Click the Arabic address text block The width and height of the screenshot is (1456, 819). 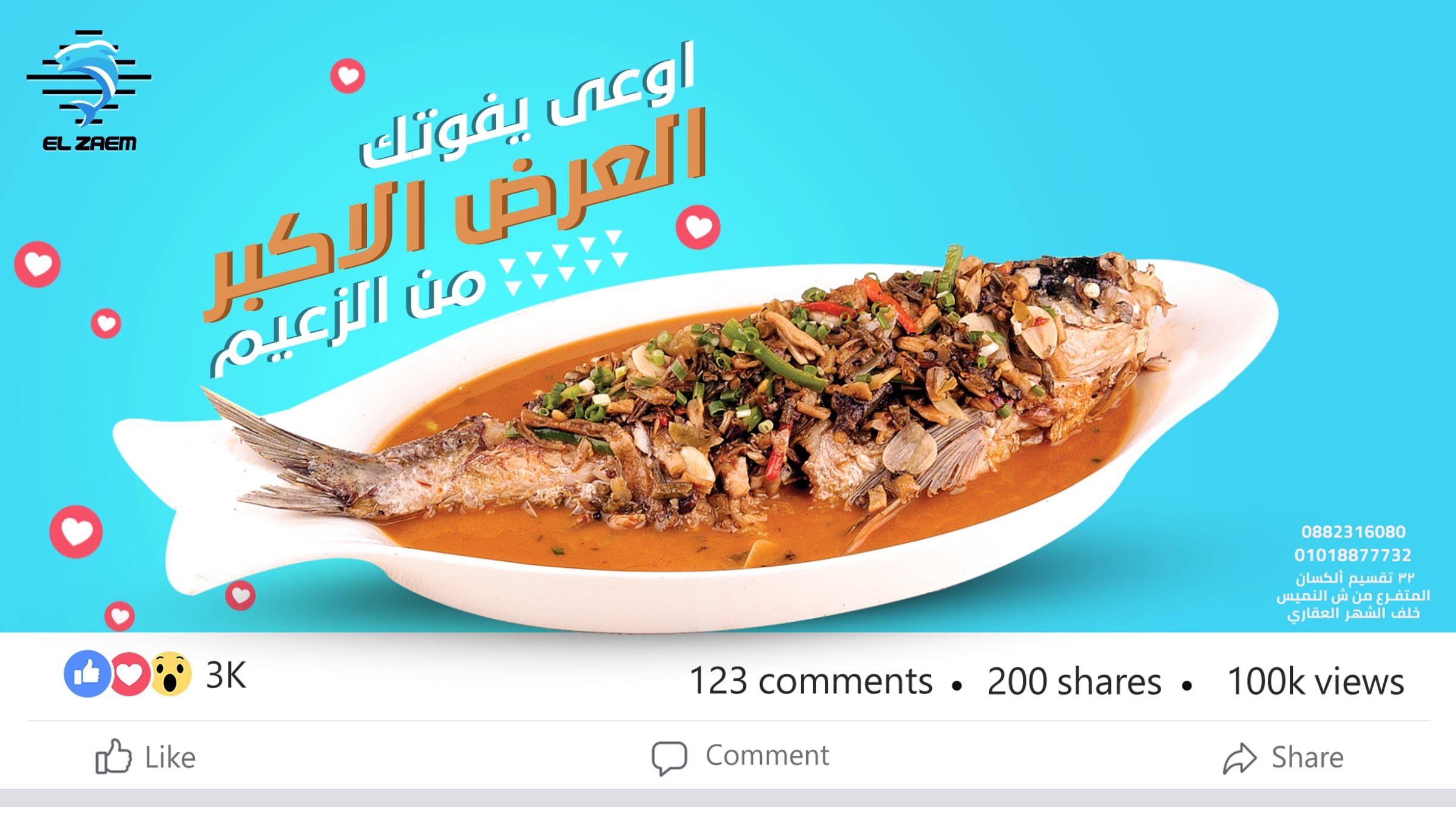pos(1353,595)
